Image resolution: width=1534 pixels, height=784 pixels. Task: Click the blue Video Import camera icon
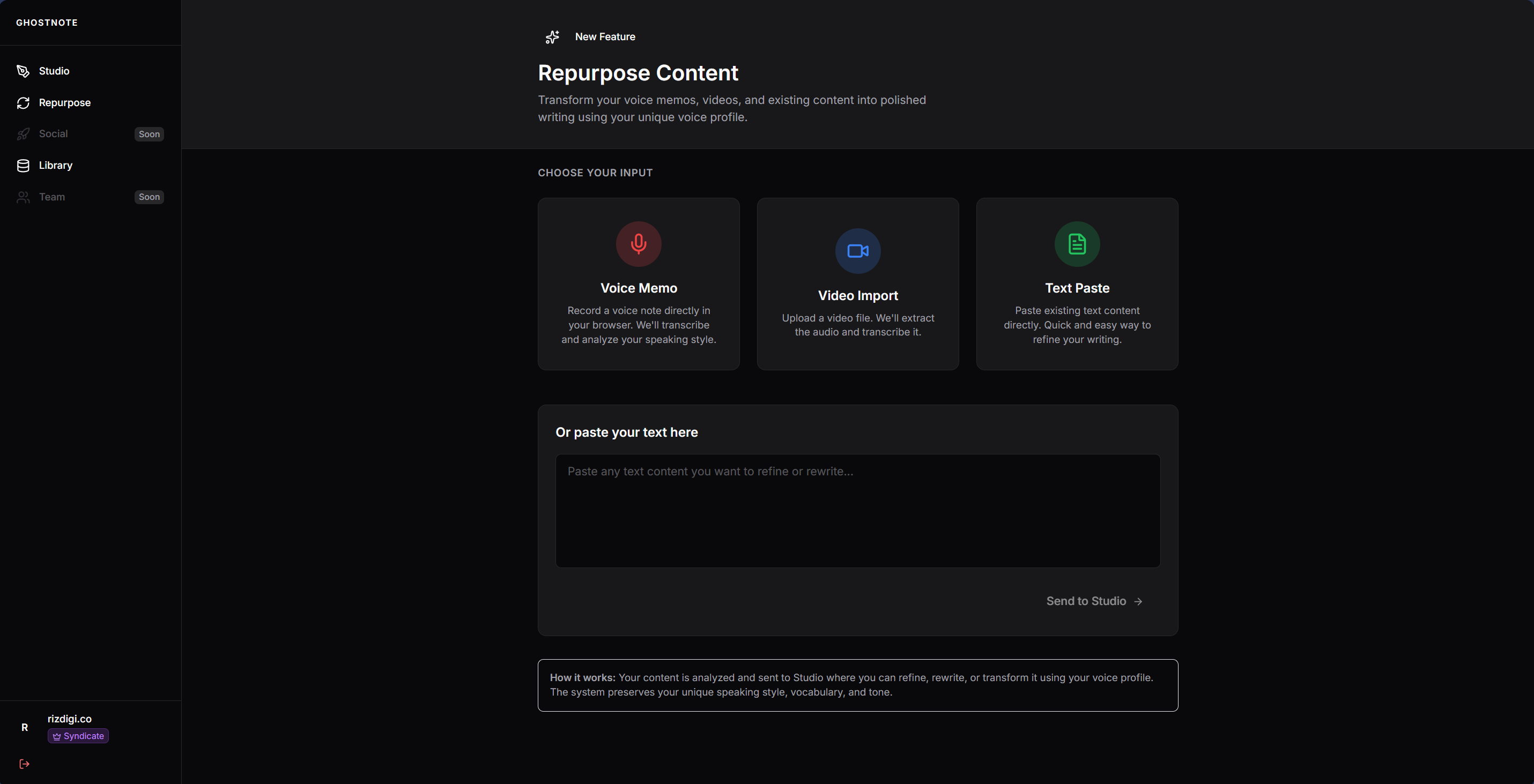coord(857,251)
